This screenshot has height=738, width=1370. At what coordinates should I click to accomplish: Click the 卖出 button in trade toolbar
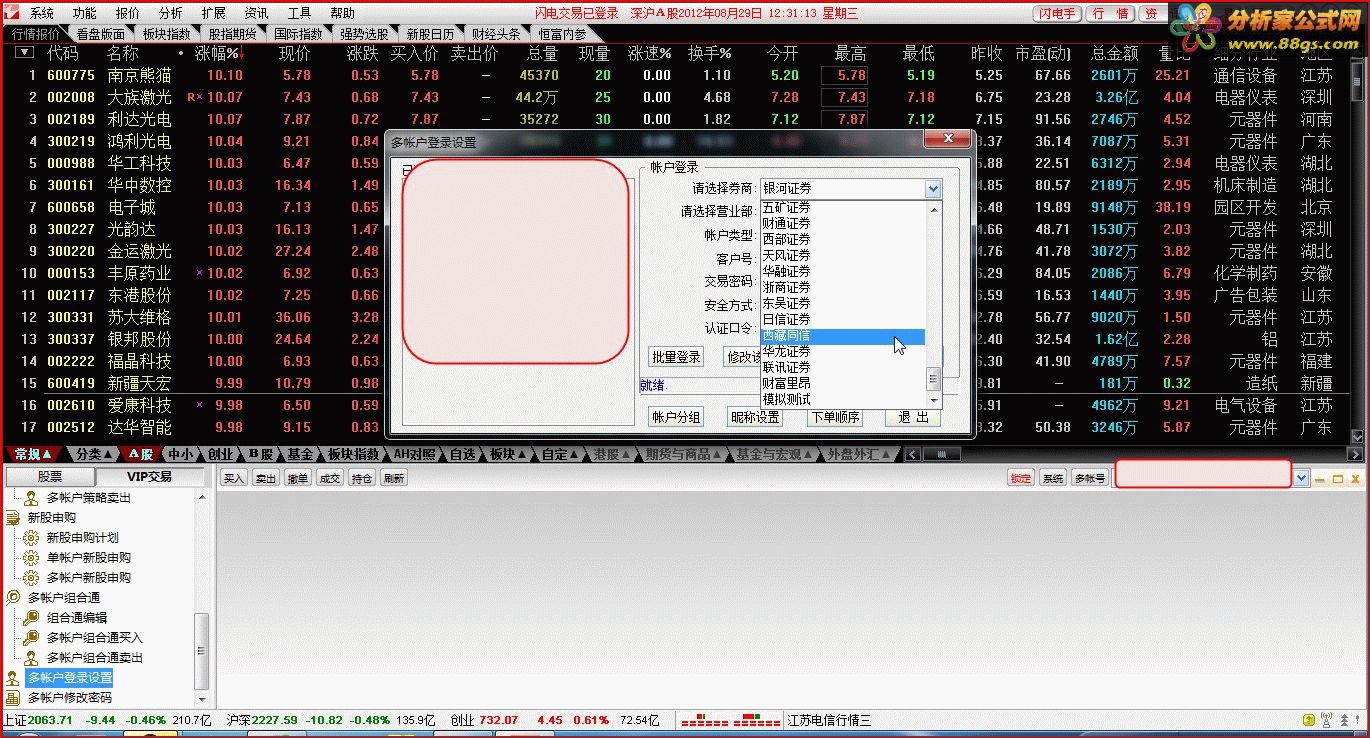click(x=266, y=478)
